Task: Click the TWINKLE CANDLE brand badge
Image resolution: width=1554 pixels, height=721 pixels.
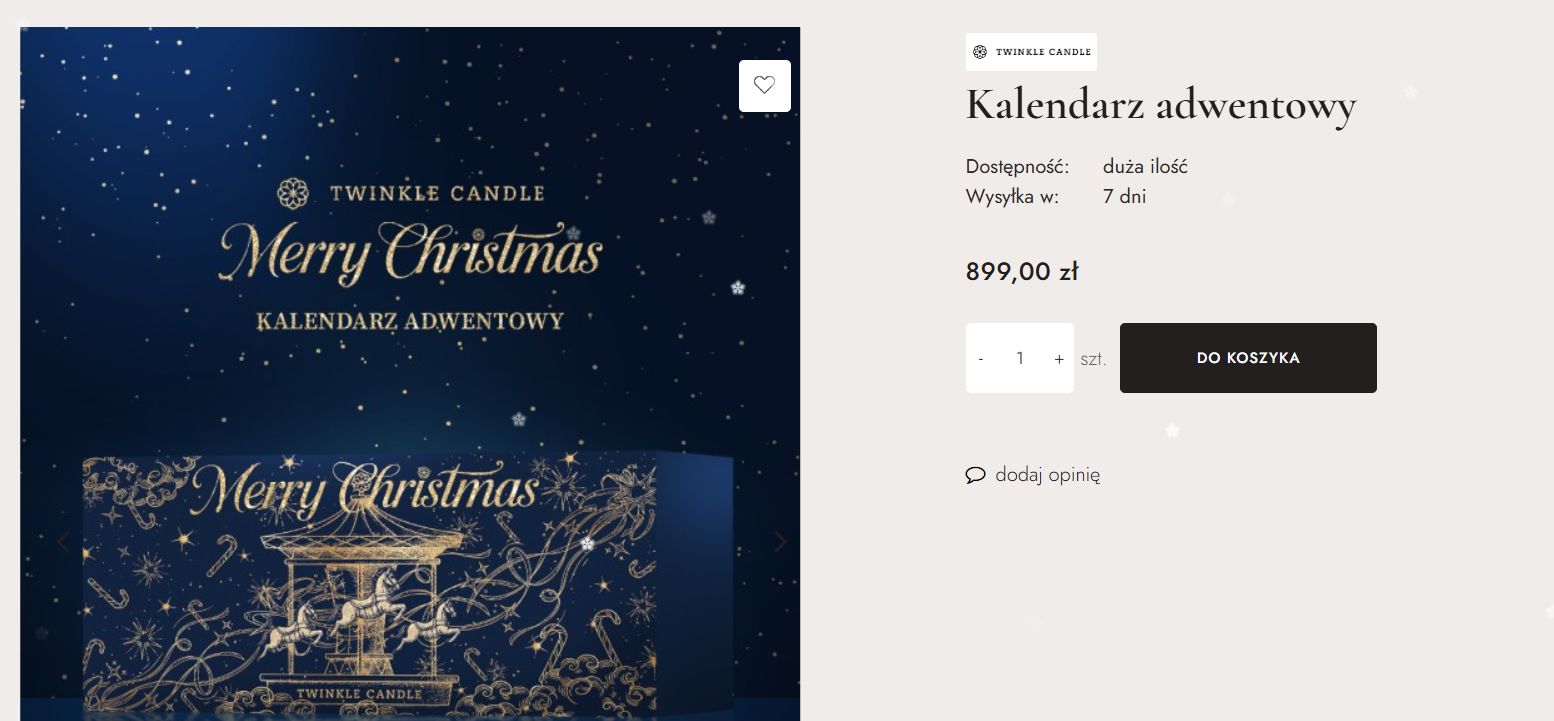Action: tap(1031, 51)
